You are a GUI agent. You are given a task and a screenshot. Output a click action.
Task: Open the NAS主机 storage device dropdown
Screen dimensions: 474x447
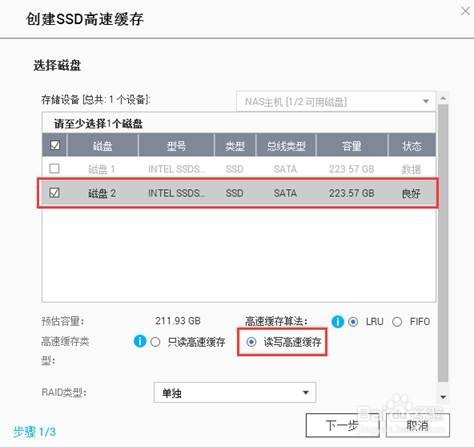(x=336, y=101)
